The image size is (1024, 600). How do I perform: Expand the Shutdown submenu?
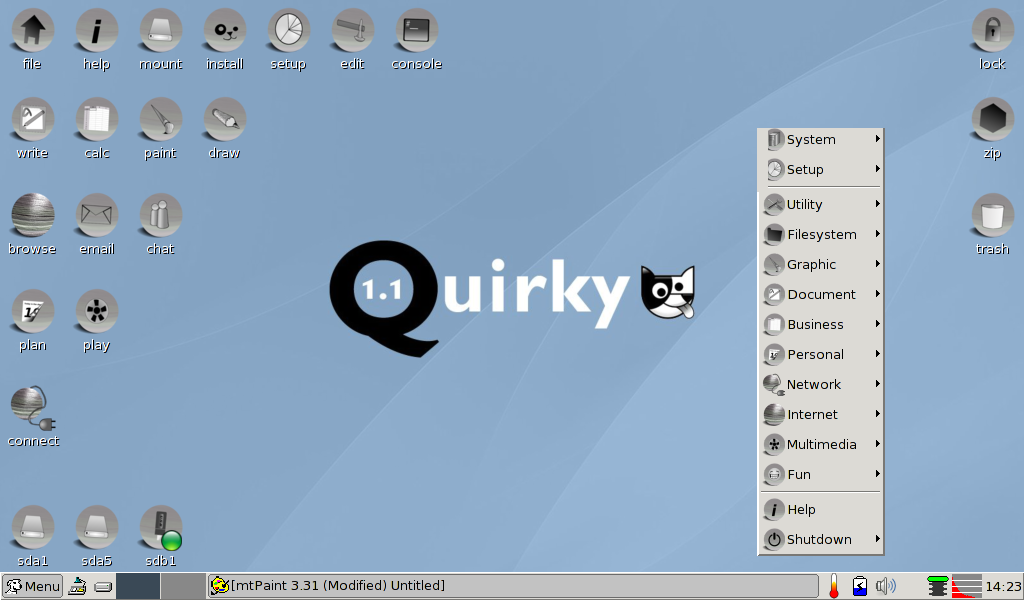pos(821,540)
